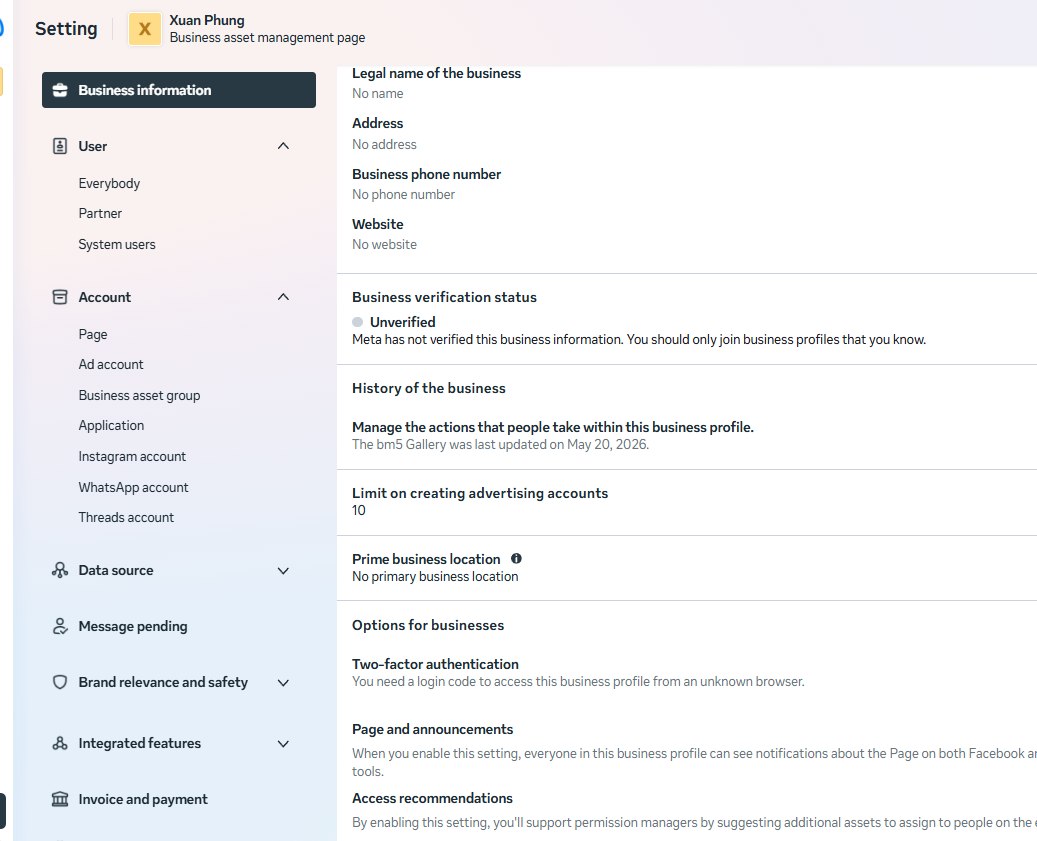This screenshot has height=841, width=1037.
Task: Click the Invoice and payment bank icon
Action: 60,799
